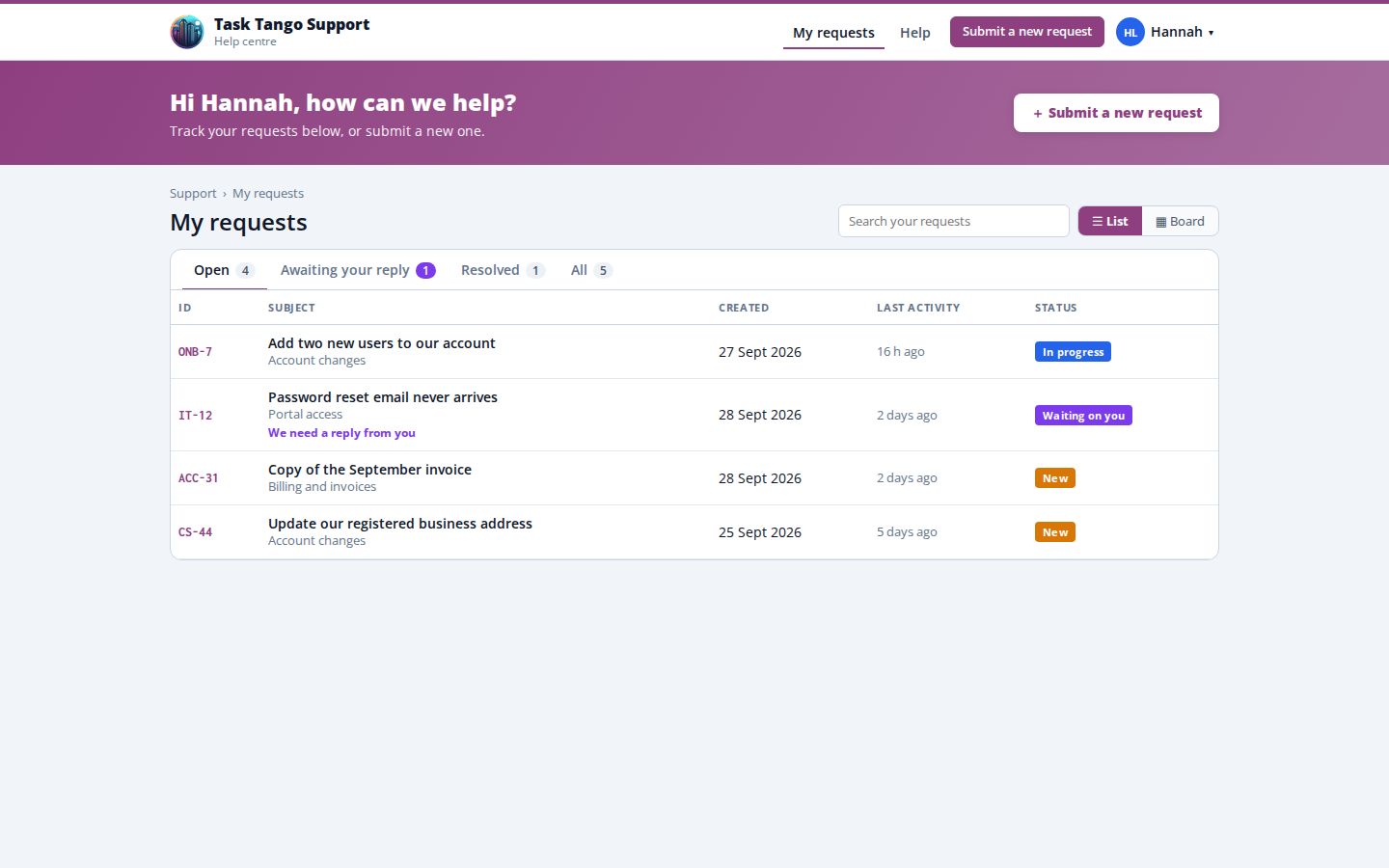This screenshot has height=868, width=1389.
Task: Click the In progress status badge
Action: pos(1073,352)
